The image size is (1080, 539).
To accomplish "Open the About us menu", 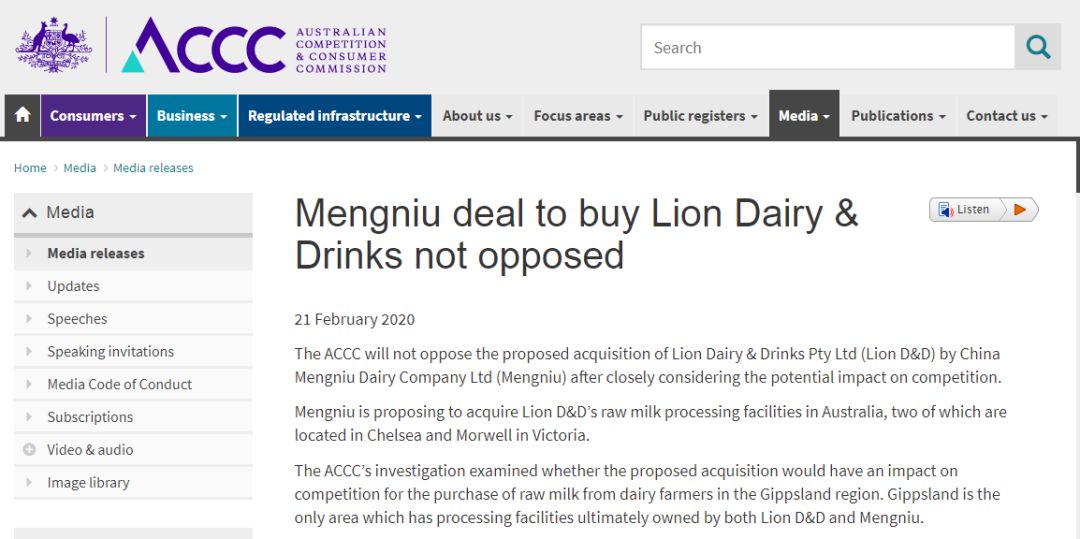I will (477, 116).
